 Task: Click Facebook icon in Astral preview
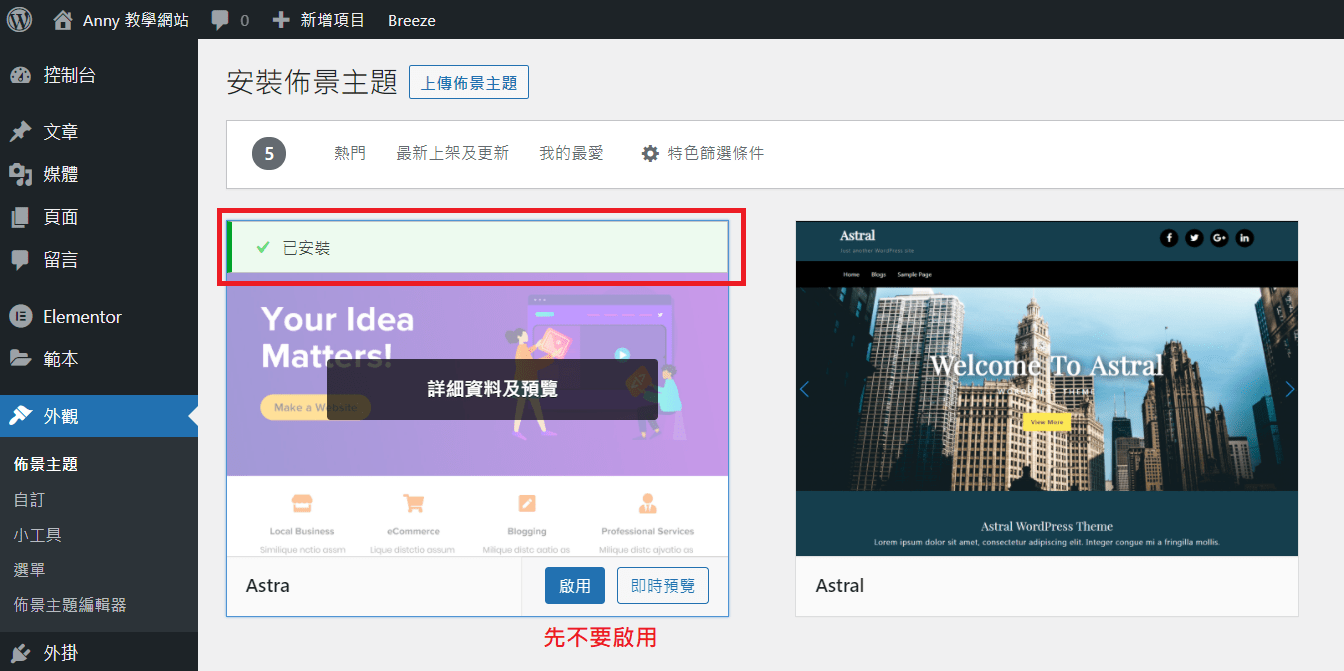click(1169, 238)
